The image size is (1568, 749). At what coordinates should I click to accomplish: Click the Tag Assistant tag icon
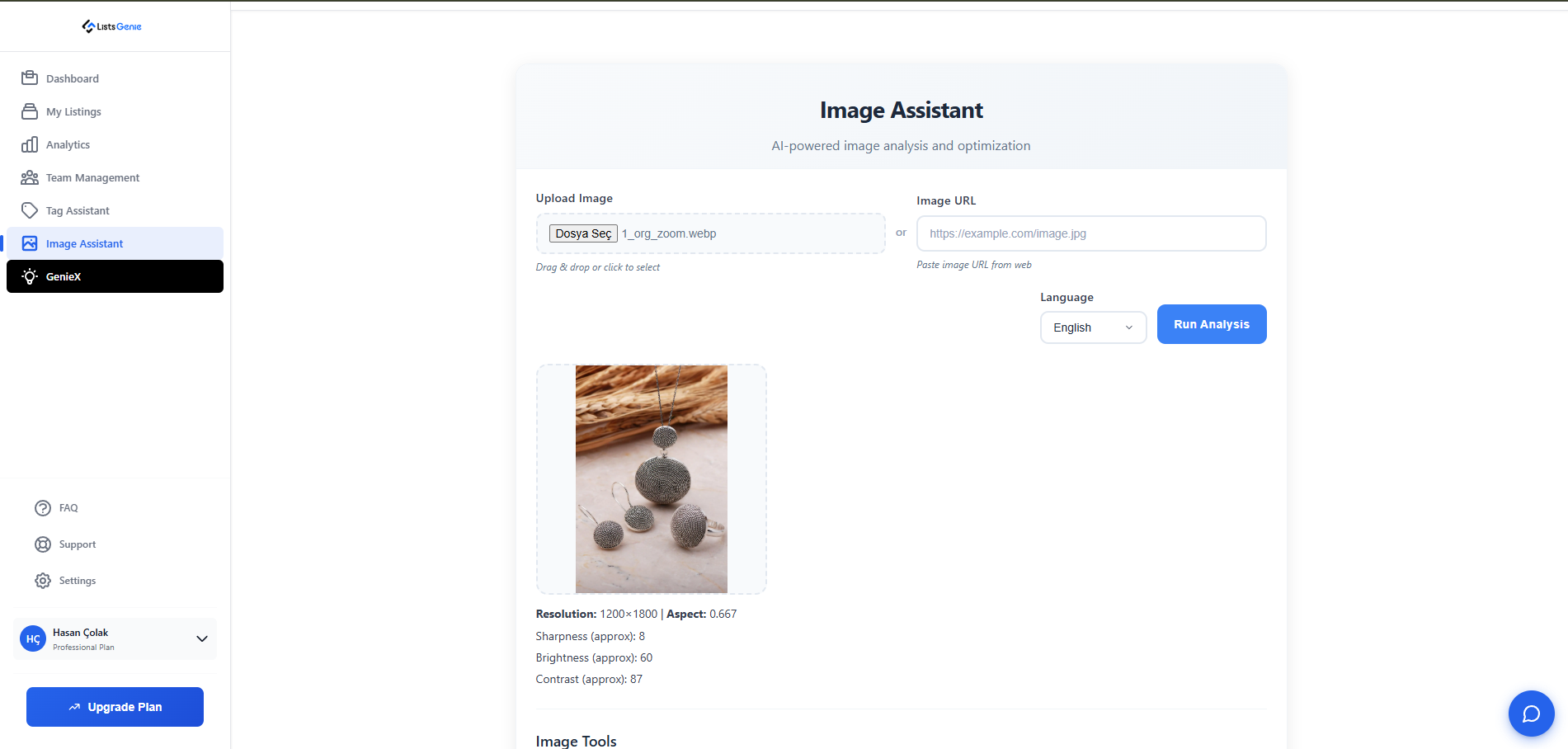[30, 210]
